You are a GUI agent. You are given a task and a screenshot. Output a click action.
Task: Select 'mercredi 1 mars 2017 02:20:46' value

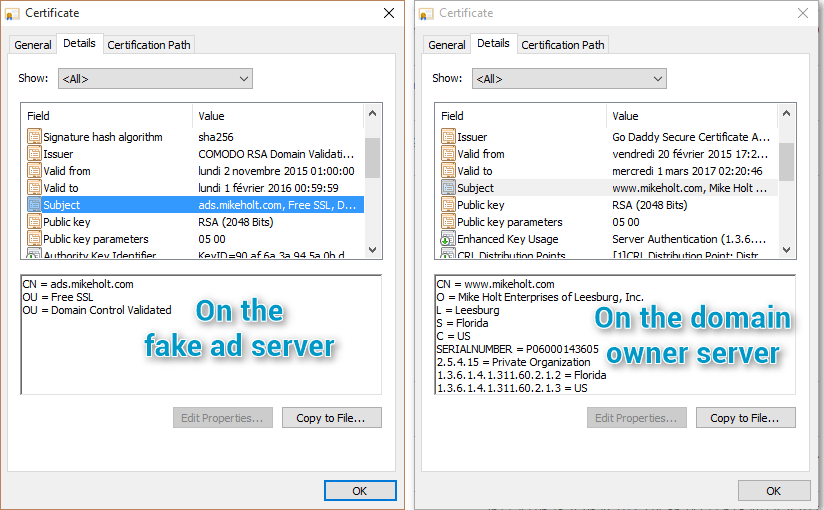point(687,171)
